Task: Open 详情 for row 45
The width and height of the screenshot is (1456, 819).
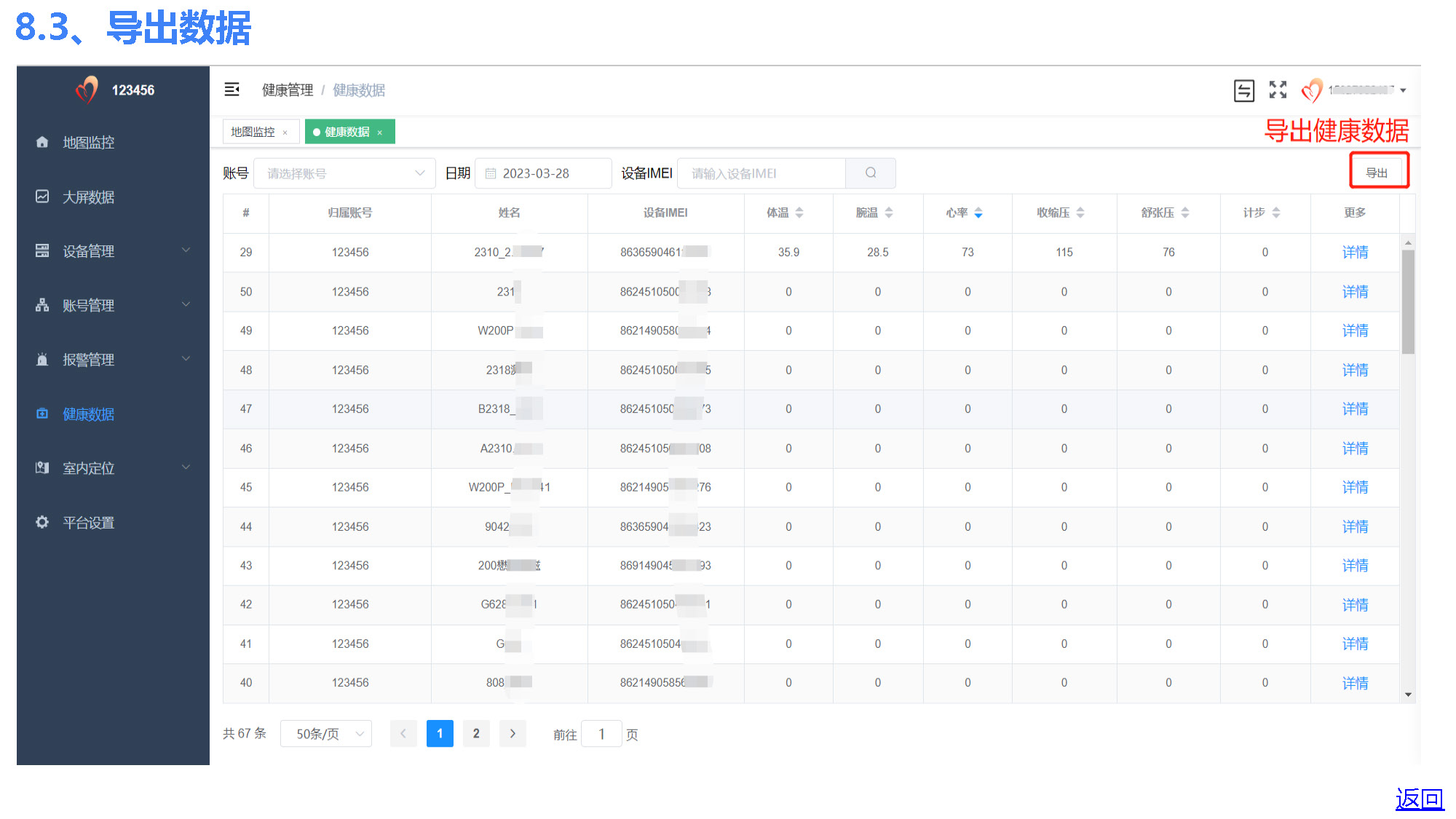Action: (1355, 487)
